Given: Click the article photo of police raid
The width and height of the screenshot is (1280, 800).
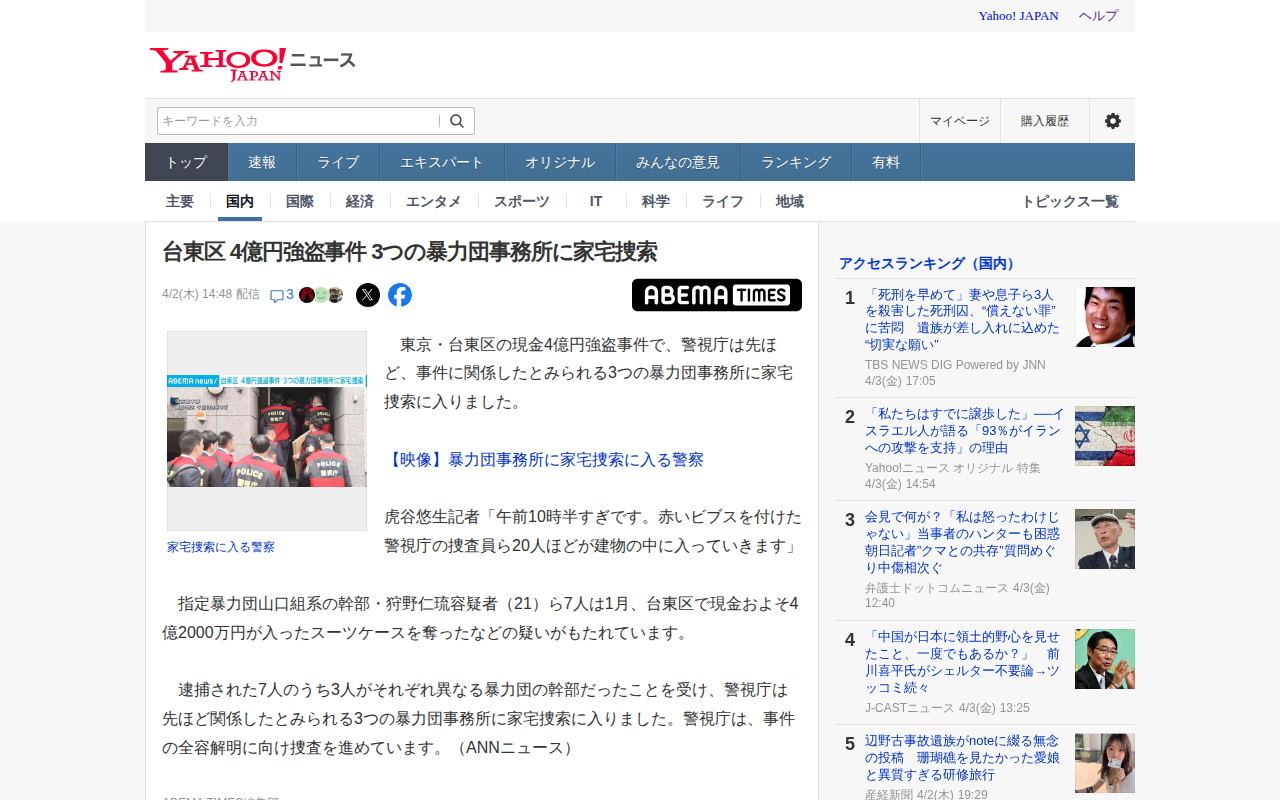Looking at the screenshot, I should tap(267, 431).
